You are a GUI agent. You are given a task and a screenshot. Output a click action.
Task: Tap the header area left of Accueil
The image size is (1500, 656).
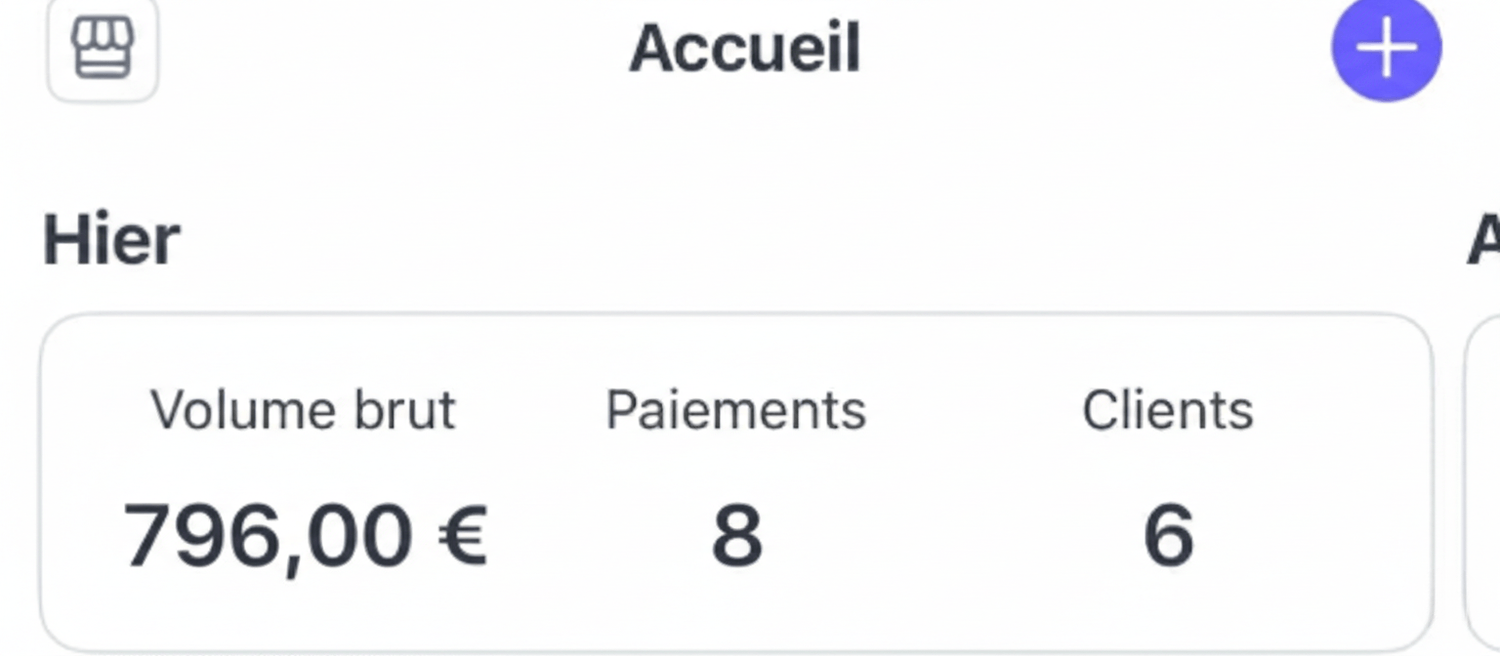pos(390,48)
